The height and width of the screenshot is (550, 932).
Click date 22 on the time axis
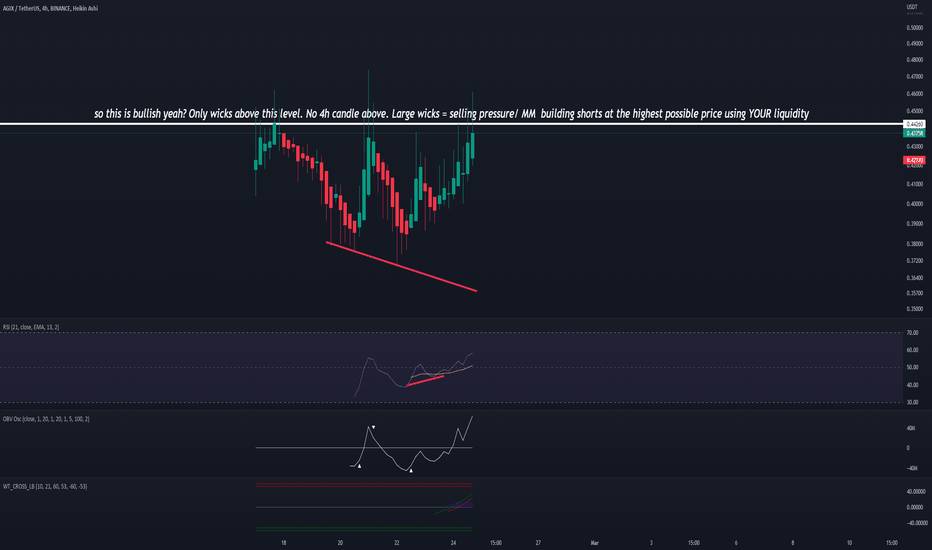pos(396,542)
